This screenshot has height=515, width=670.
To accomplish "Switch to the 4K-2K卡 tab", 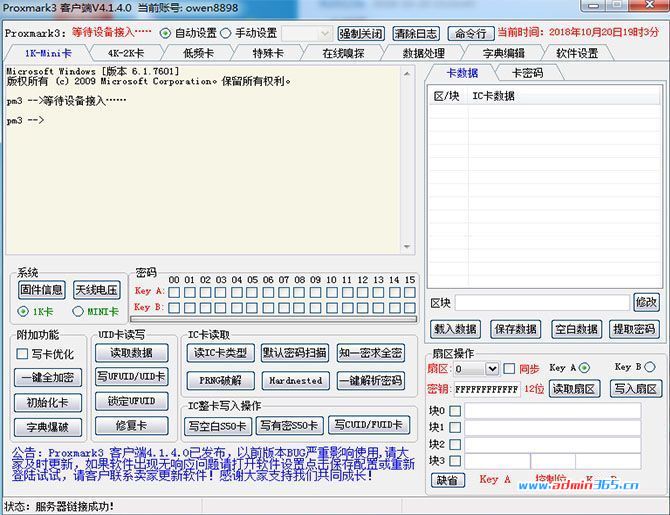I will [126, 53].
